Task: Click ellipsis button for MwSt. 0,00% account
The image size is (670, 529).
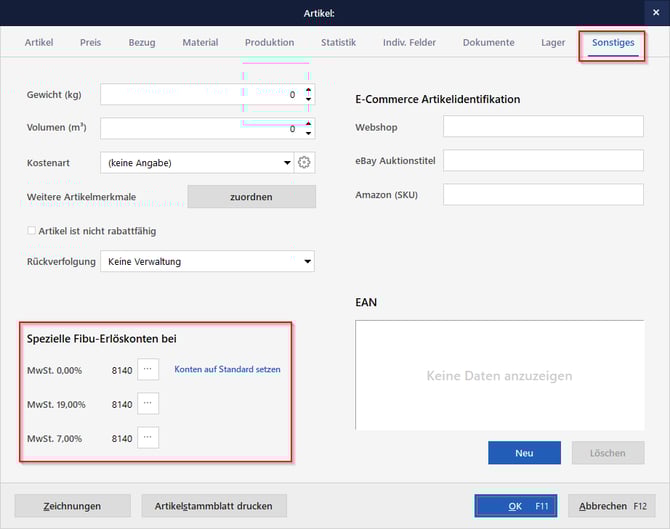Action: click(x=148, y=369)
